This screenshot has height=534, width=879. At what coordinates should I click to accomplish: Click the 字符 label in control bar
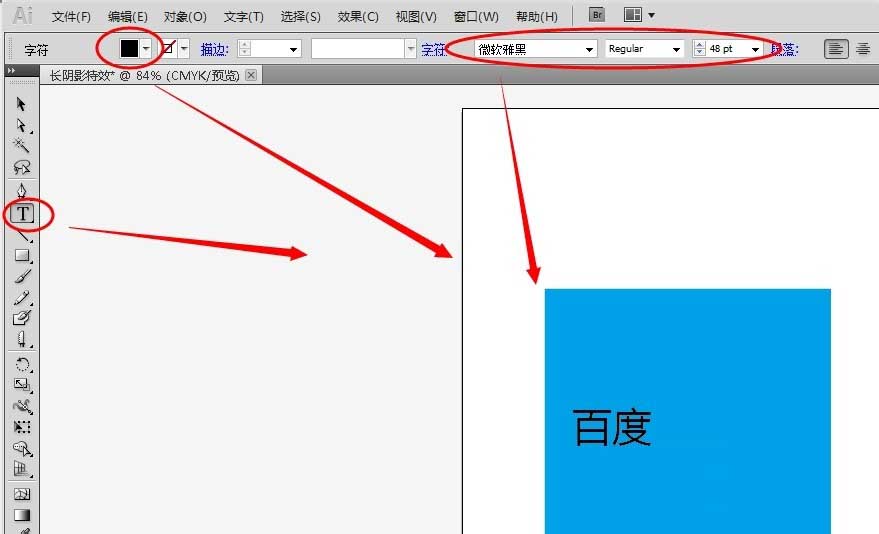pyautogui.click(x=36, y=50)
